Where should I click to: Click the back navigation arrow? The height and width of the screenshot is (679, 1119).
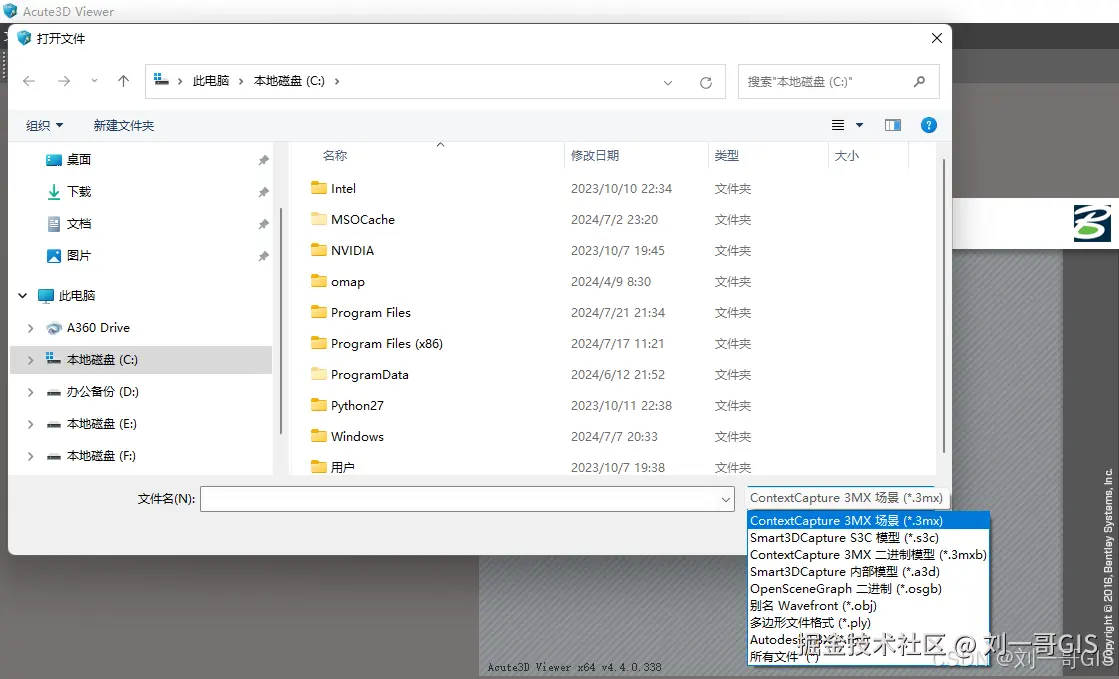tap(29, 81)
